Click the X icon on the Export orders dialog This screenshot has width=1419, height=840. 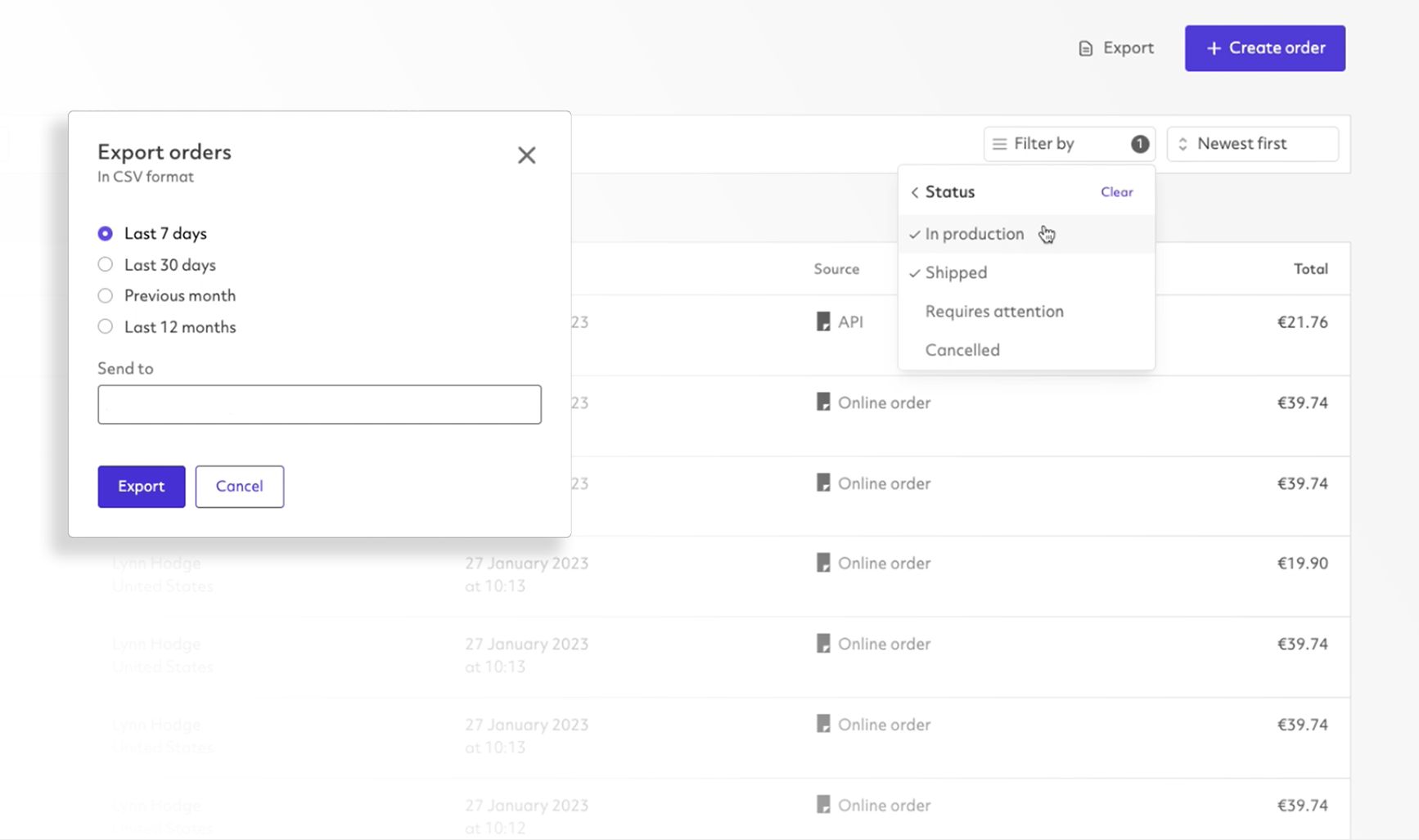click(x=526, y=155)
